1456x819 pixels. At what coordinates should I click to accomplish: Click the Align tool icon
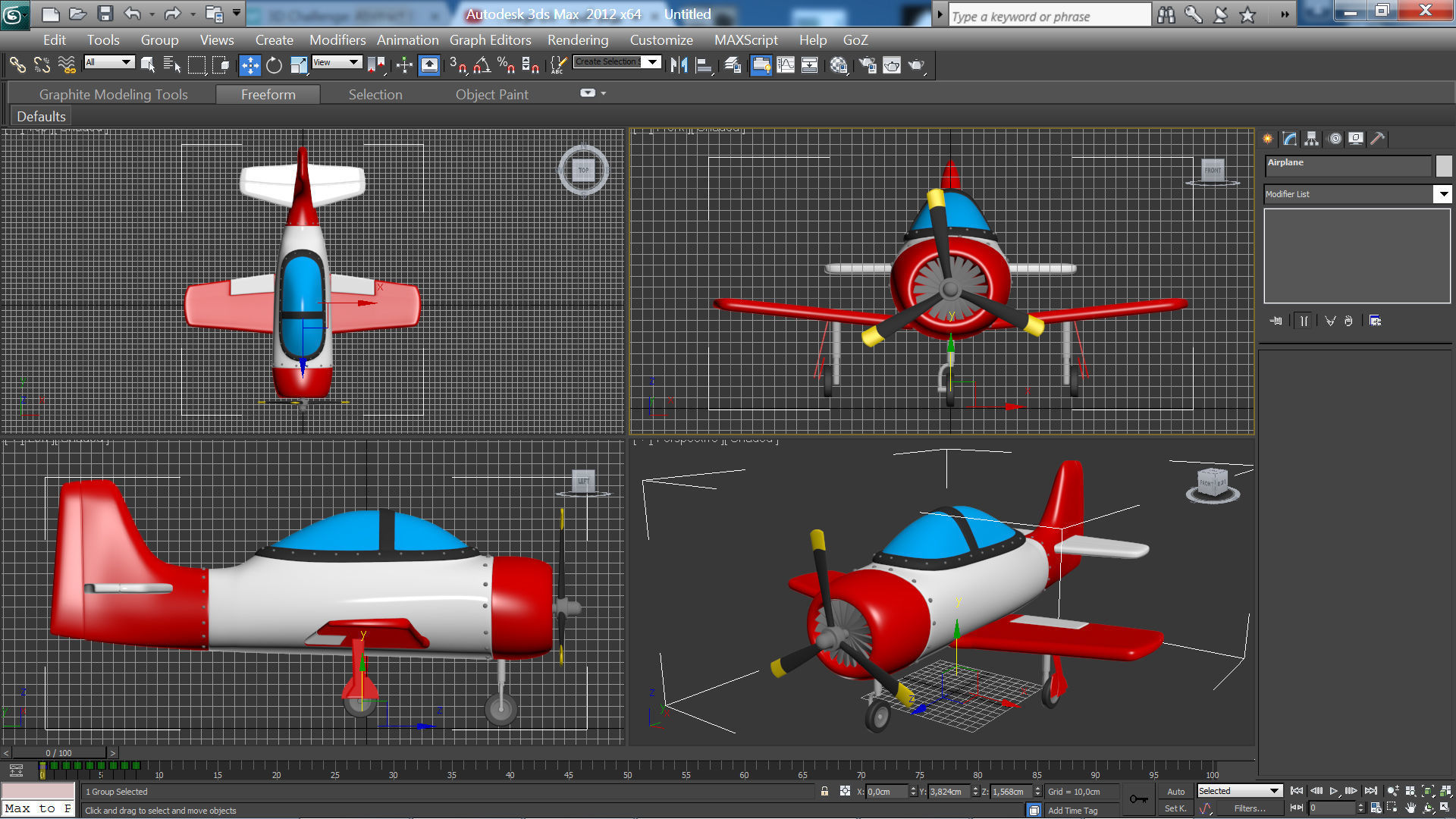[x=704, y=65]
